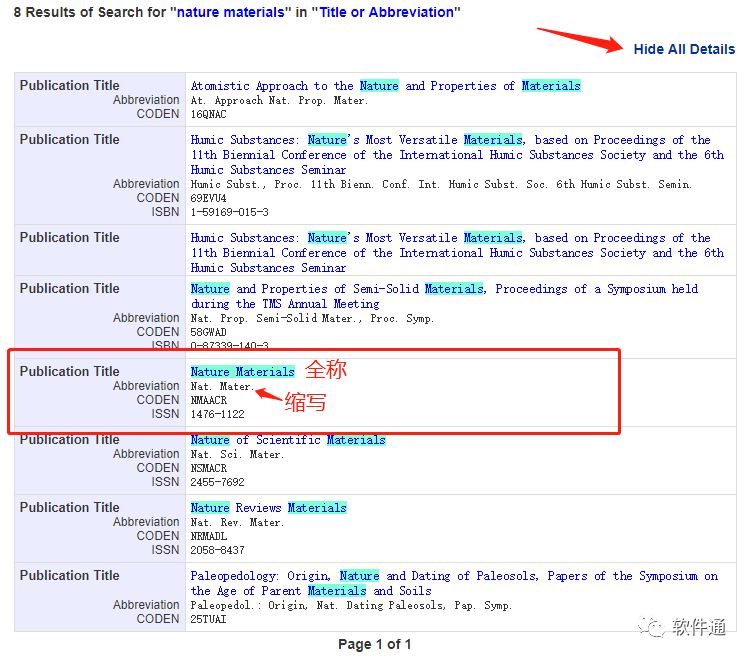Open the Nature Reviews Materials title
This screenshot has height=659, width=749.
pos(268,508)
